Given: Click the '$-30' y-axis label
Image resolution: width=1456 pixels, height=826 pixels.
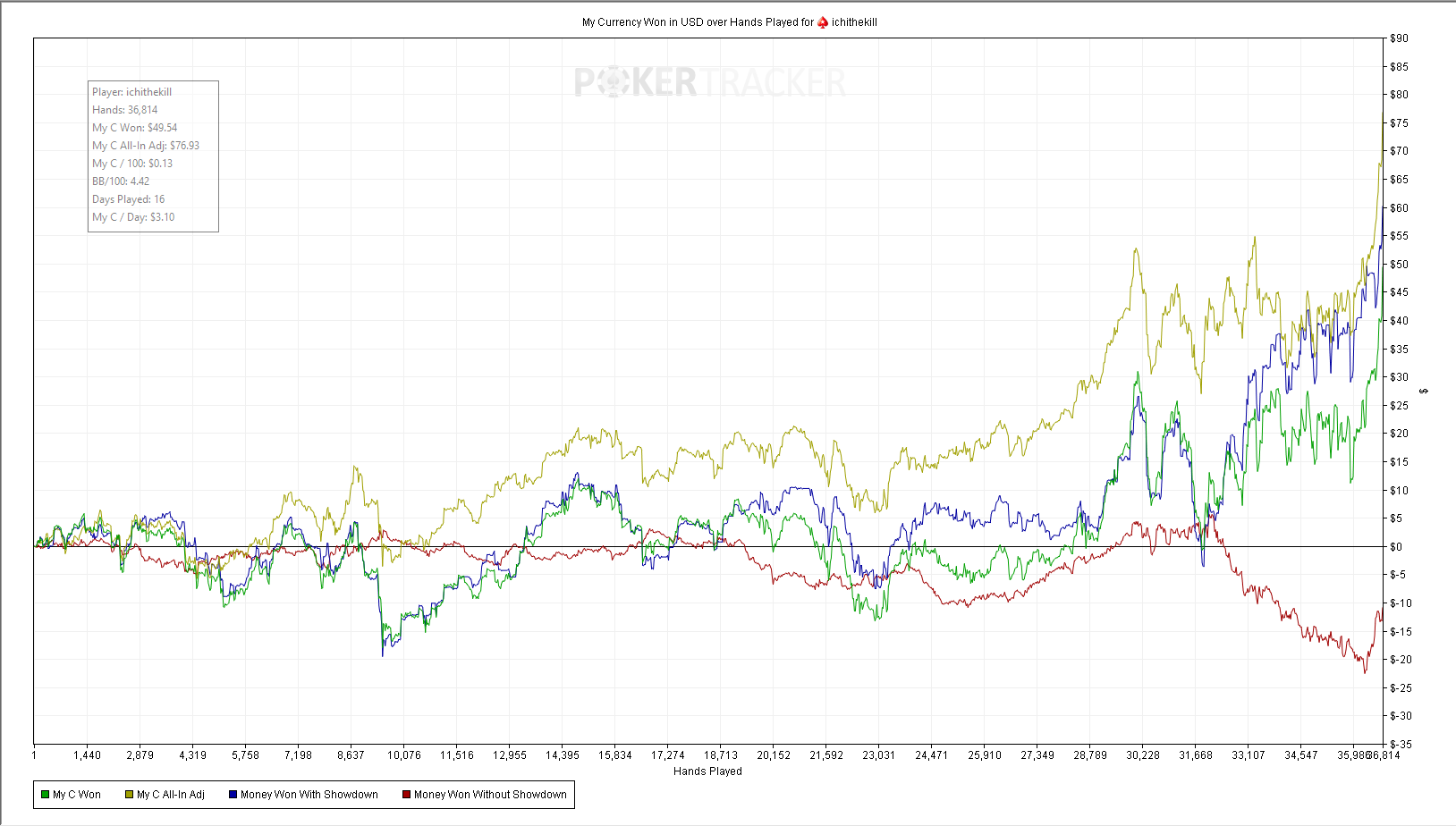Looking at the screenshot, I should pyautogui.click(x=1401, y=716).
